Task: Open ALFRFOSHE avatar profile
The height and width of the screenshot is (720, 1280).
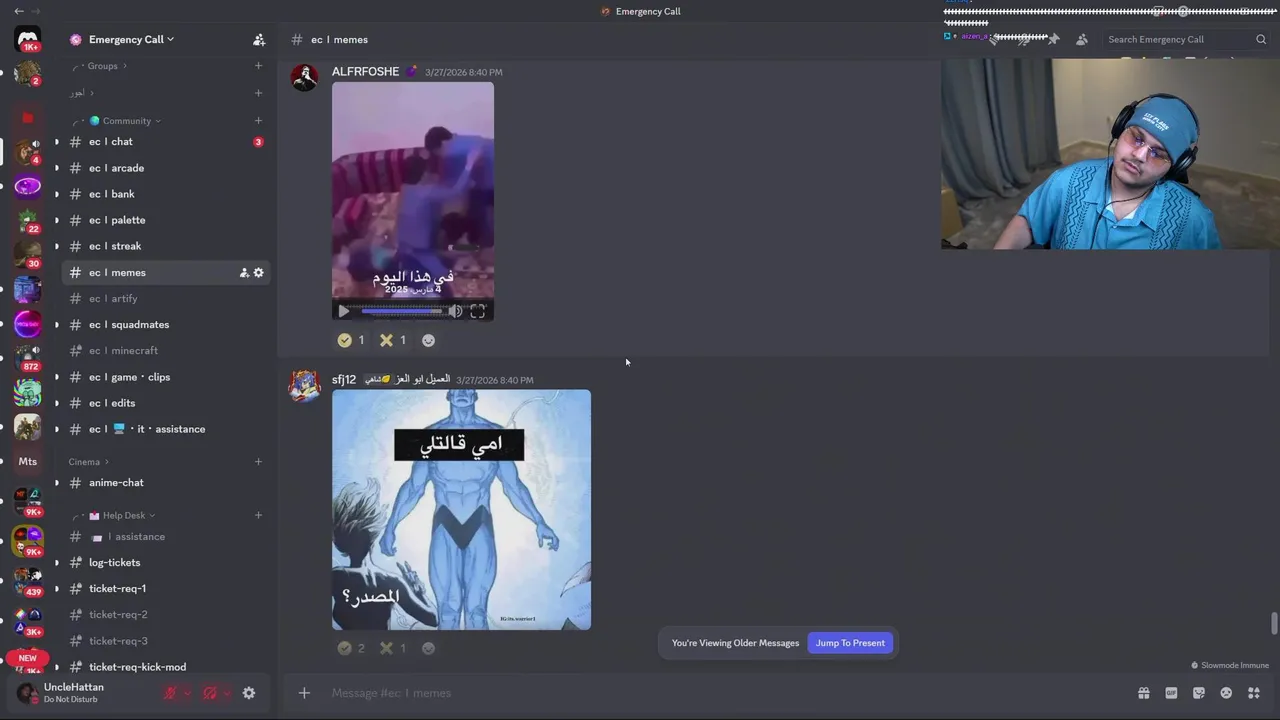Action: click(x=304, y=77)
